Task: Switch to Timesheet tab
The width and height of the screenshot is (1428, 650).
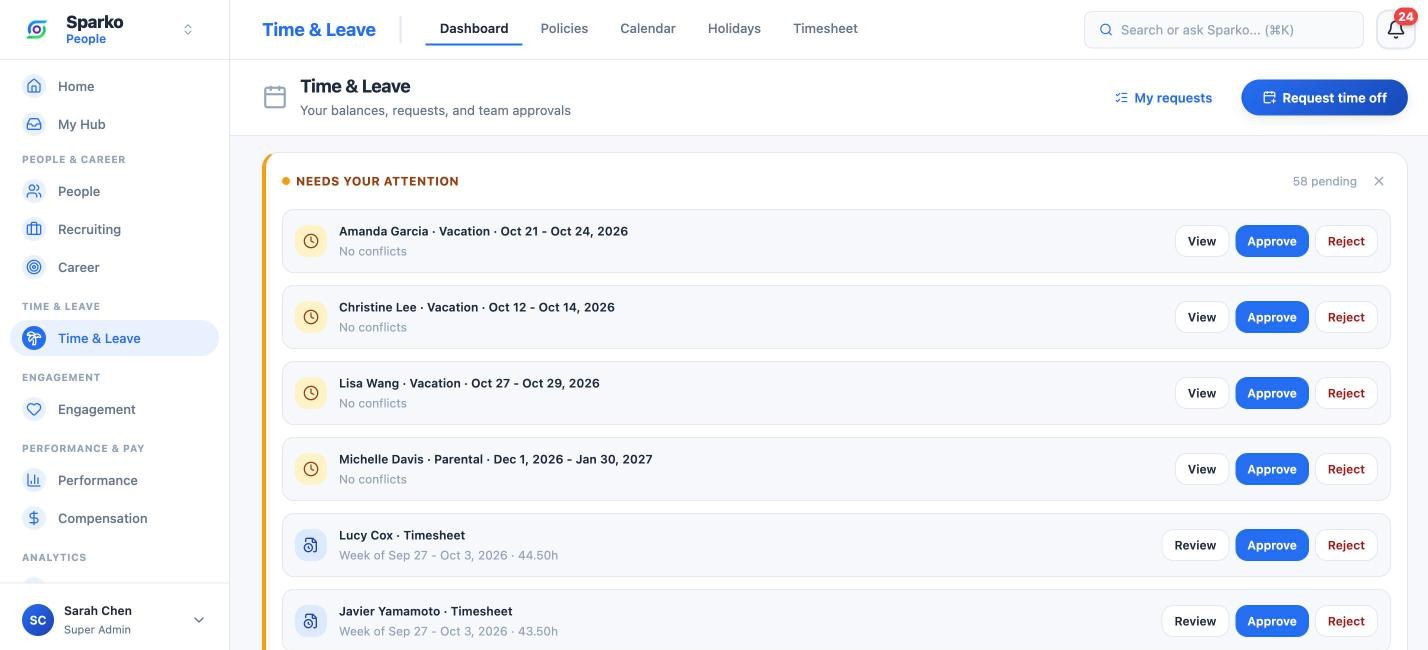Action: (825, 29)
